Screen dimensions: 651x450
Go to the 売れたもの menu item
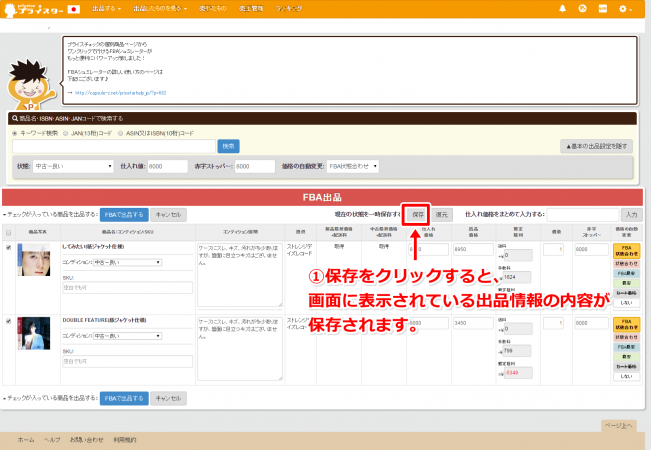coord(212,9)
